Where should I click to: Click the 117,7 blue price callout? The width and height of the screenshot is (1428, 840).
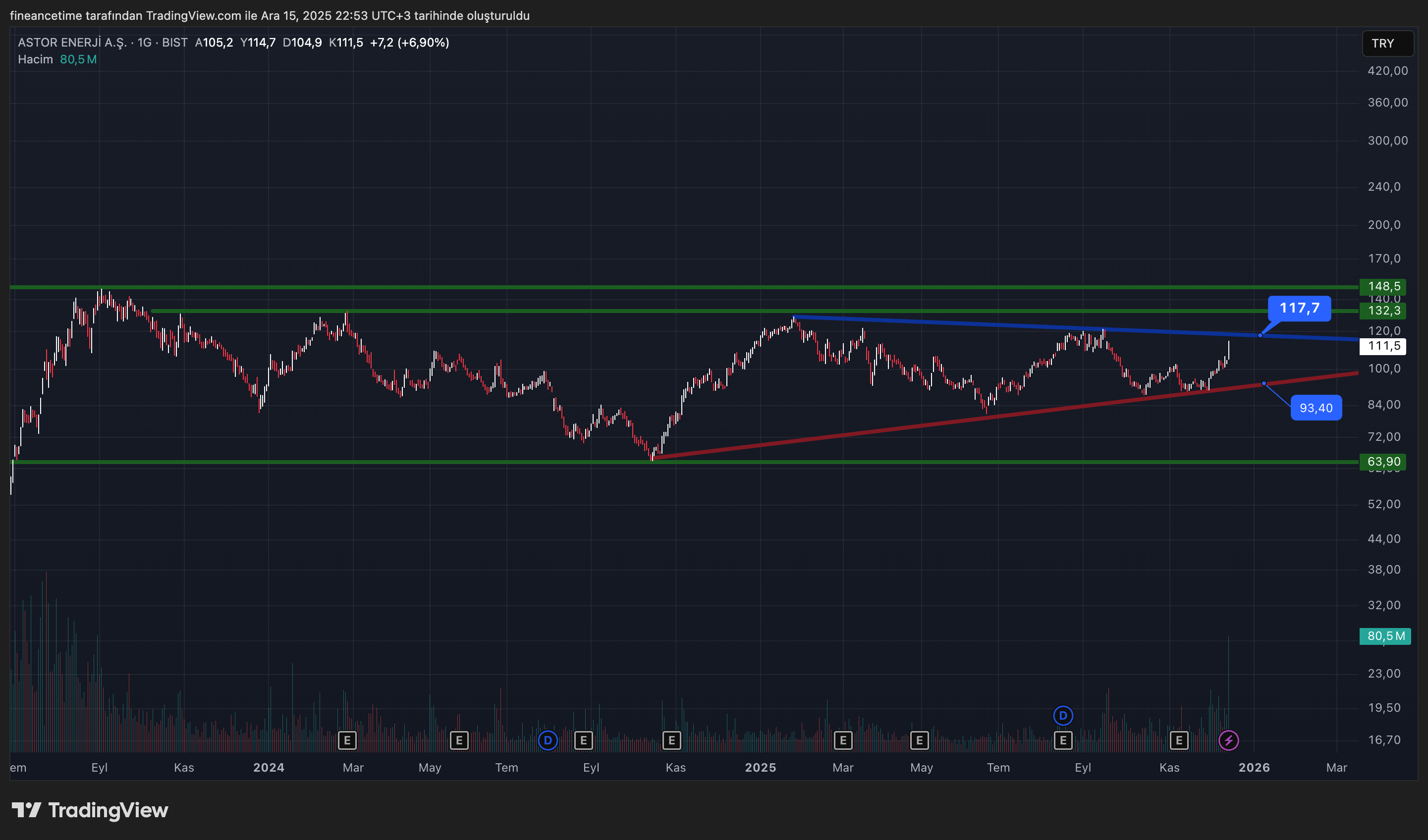(1299, 308)
